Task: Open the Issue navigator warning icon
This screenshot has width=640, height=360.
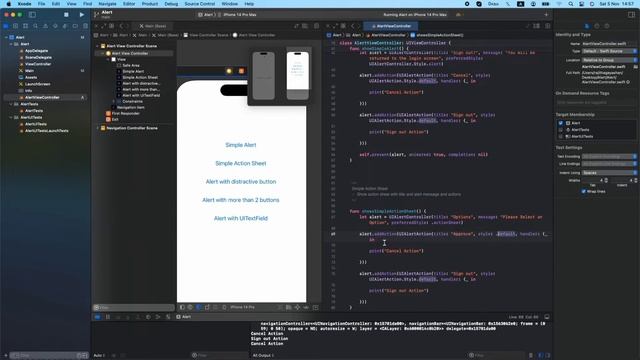Action: 45,26
